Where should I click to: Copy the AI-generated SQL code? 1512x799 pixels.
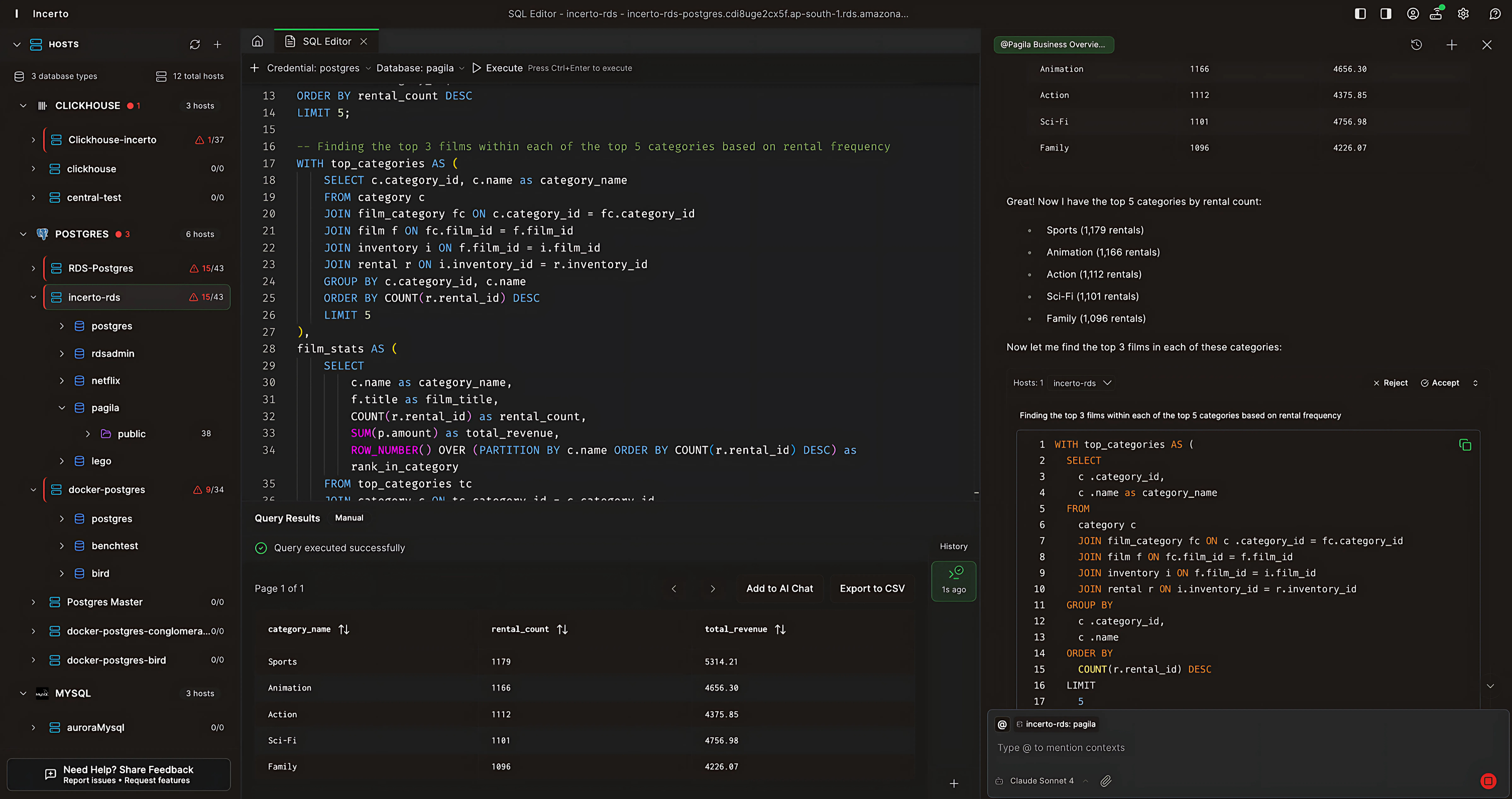coord(1464,445)
